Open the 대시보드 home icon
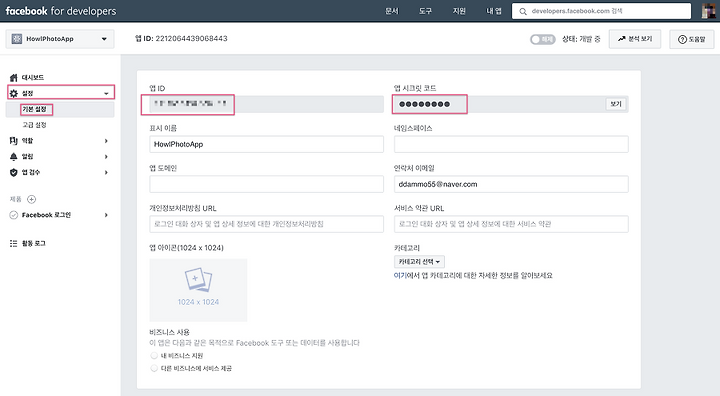The width and height of the screenshot is (720, 396). (14, 78)
